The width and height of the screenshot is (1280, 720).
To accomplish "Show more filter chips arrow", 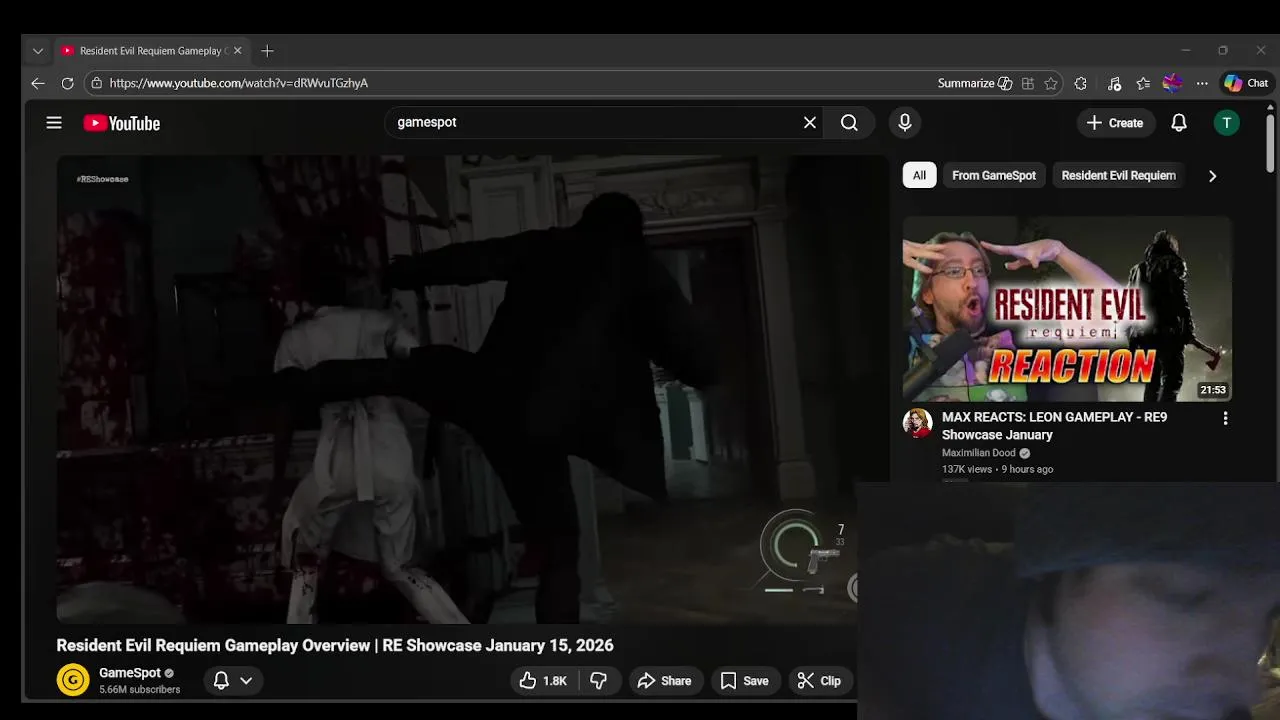I will [1212, 176].
